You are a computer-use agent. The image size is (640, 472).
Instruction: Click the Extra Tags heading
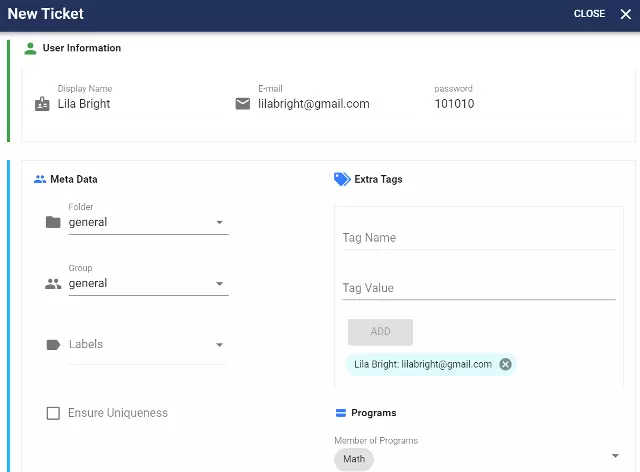[x=378, y=179]
